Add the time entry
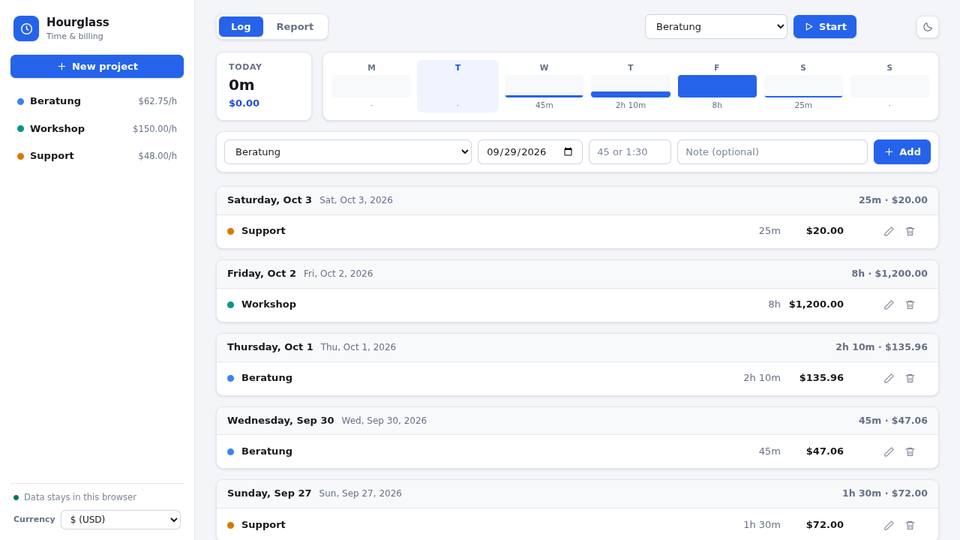This screenshot has width=960, height=540. (902, 152)
